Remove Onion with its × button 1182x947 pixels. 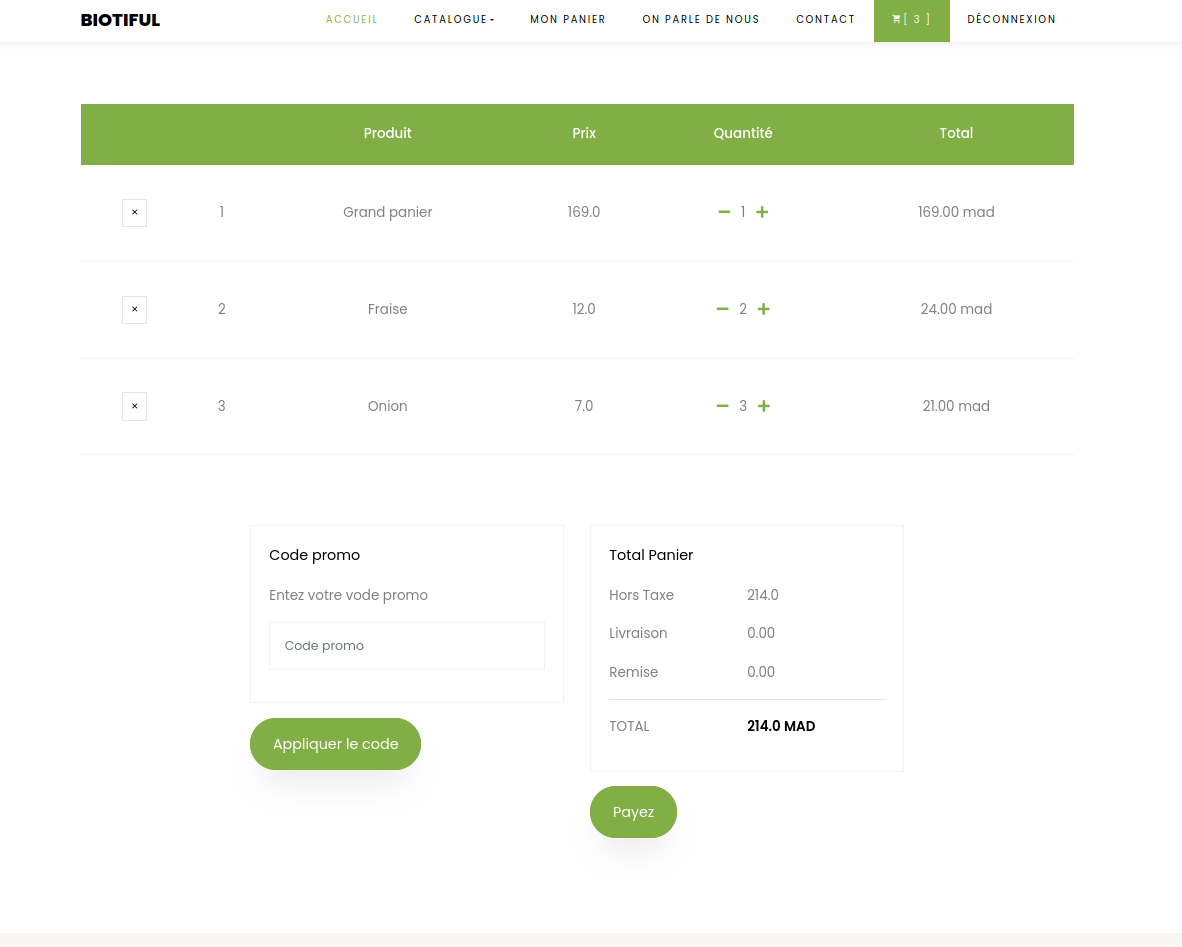pos(134,406)
